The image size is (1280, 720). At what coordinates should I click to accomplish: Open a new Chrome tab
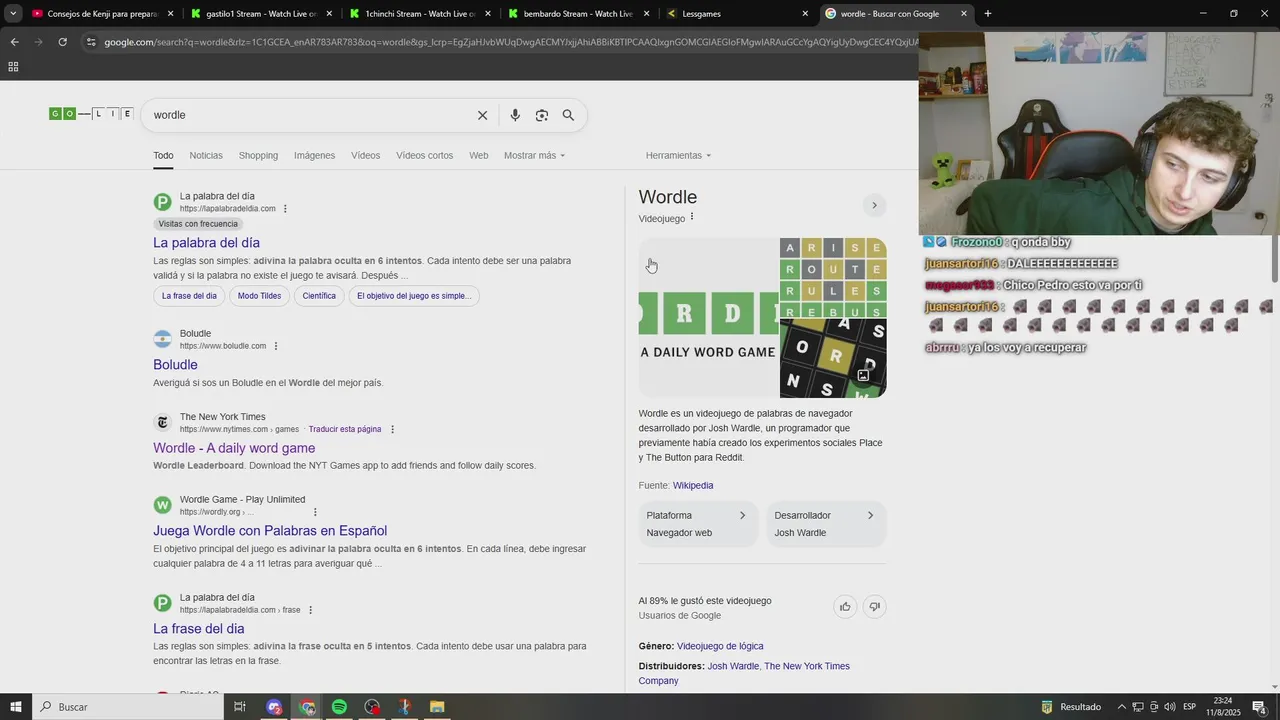pos(988,14)
